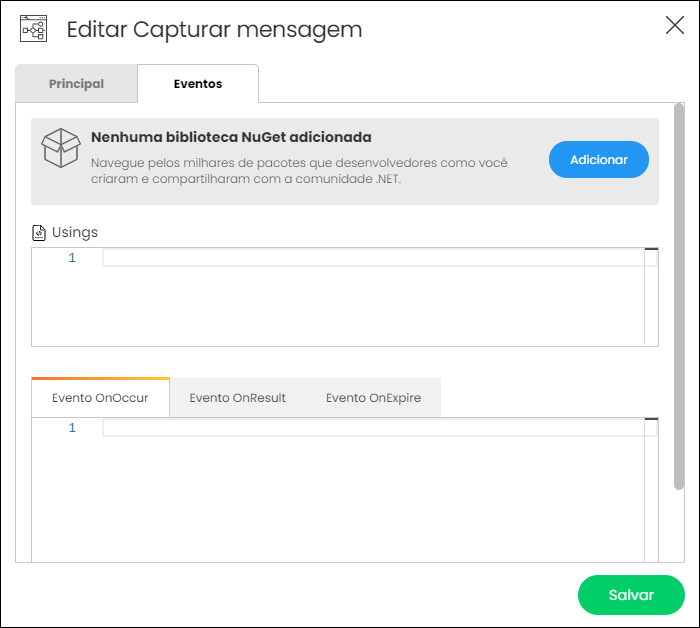The width and height of the screenshot is (700, 628).
Task: Click the heading Nenhuma biblioteca NuGet adicionada
Action: click(x=231, y=137)
